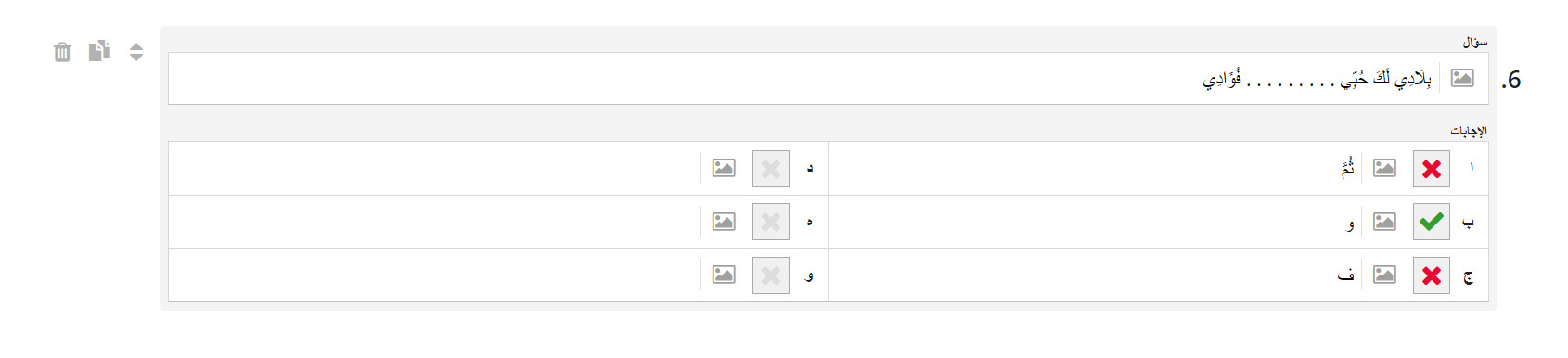The image size is (1568, 358).
Task: Insert image for answer د
Action: coord(724,168)
